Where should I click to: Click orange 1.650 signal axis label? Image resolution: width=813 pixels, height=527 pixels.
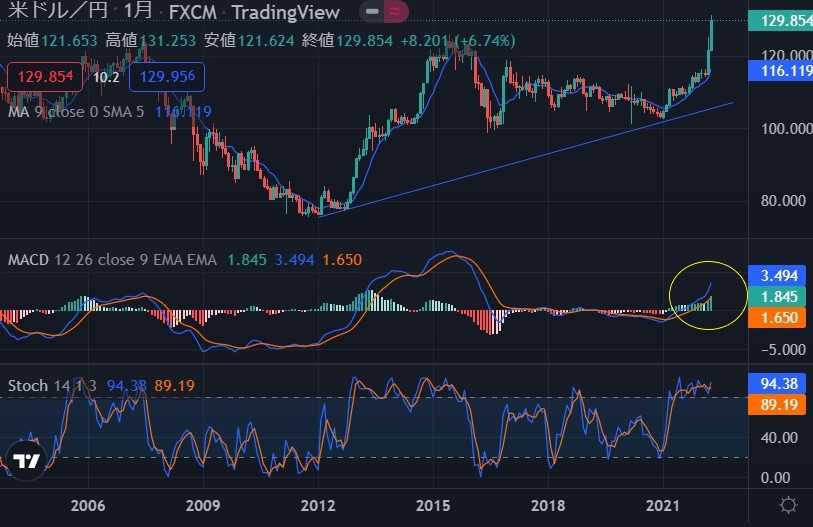click(778, 317)
